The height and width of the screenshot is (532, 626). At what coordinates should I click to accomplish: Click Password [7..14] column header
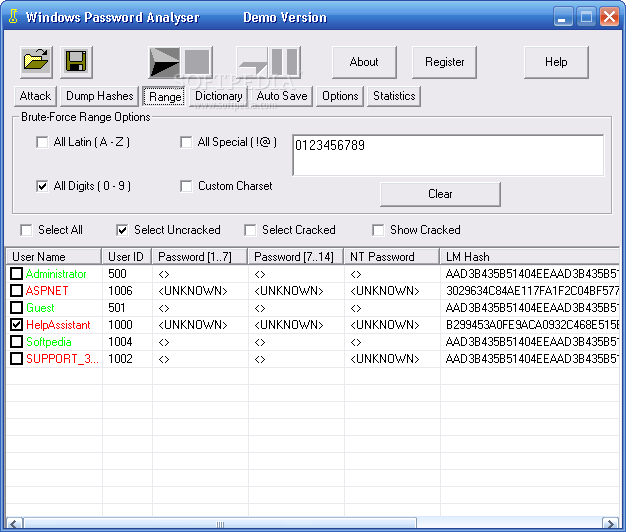click(296, 256)
